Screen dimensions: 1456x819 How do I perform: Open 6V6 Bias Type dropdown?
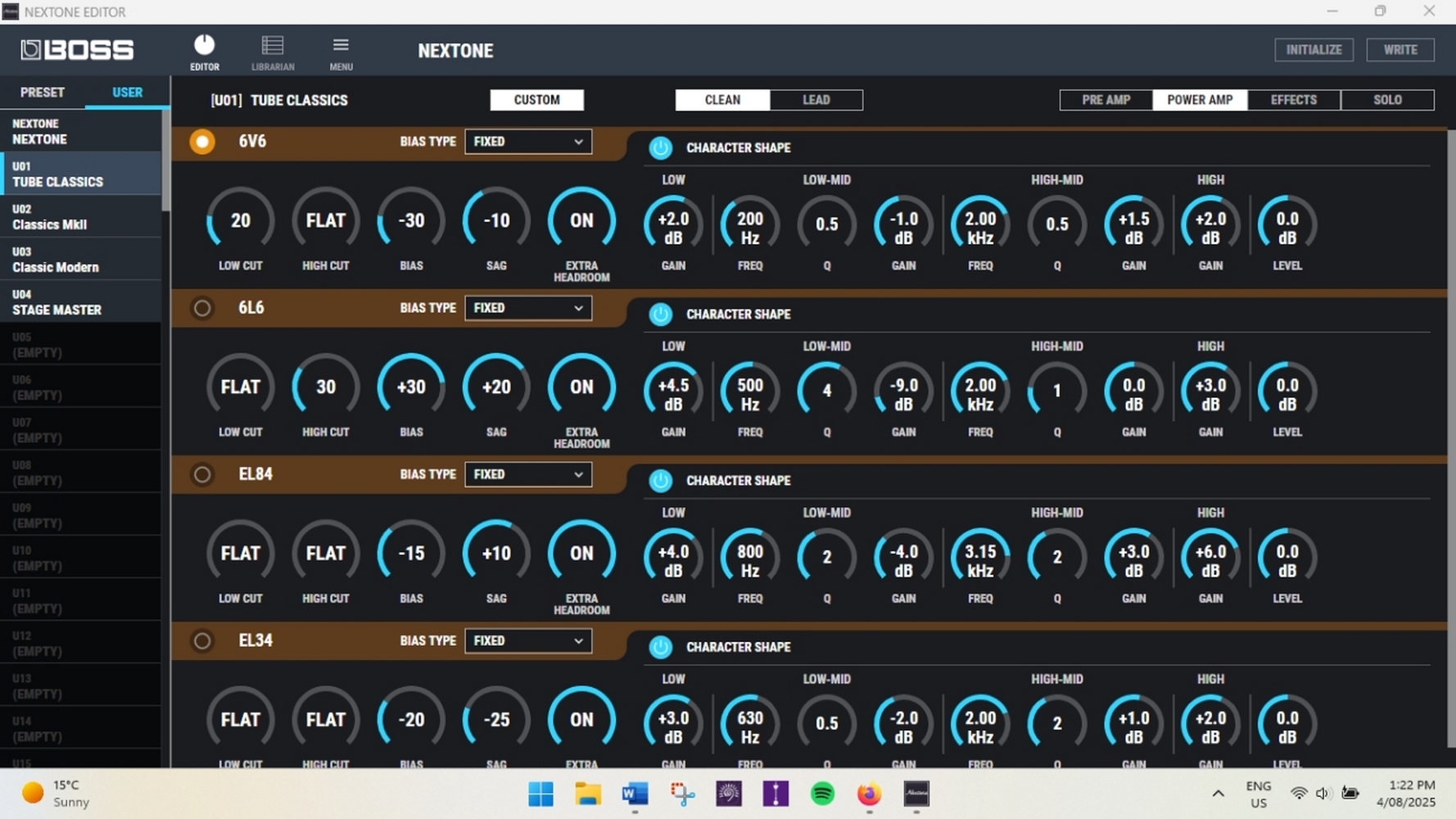pos(528,142)
